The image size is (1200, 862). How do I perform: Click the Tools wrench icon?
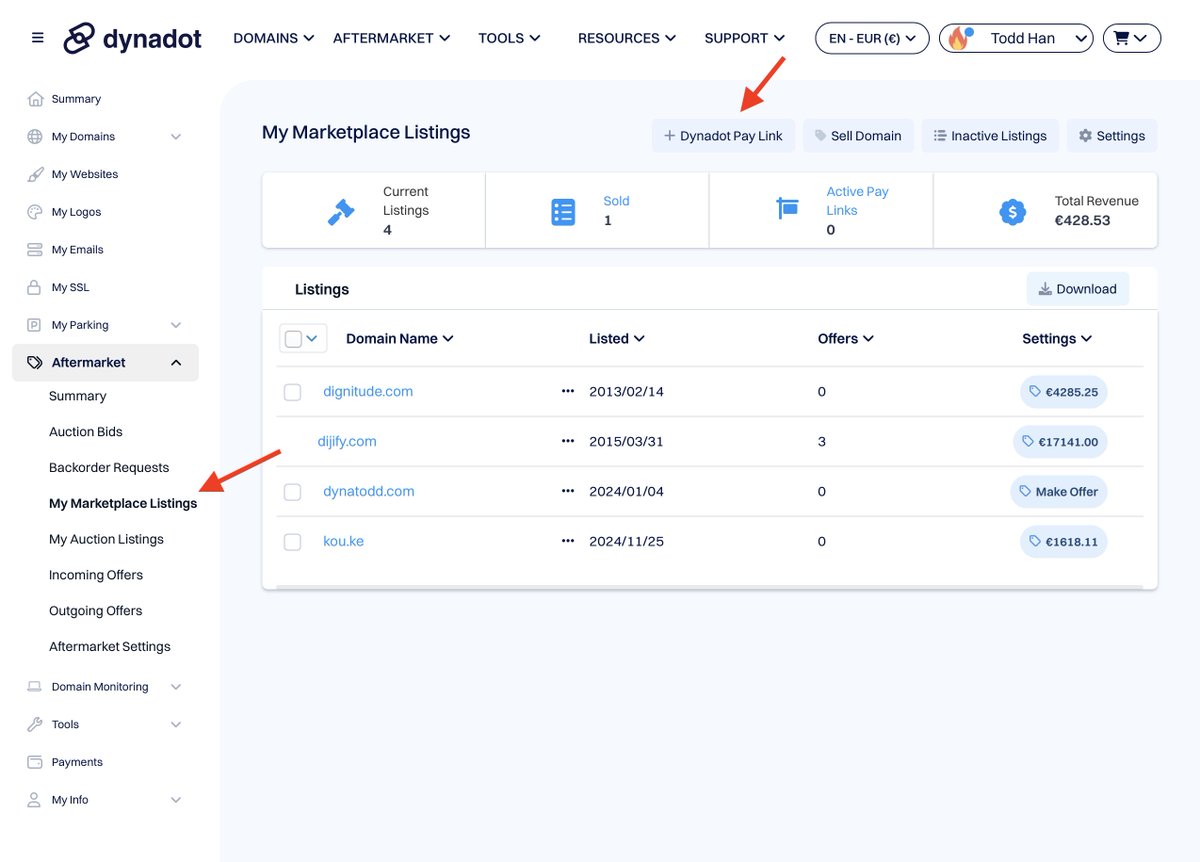35,724
